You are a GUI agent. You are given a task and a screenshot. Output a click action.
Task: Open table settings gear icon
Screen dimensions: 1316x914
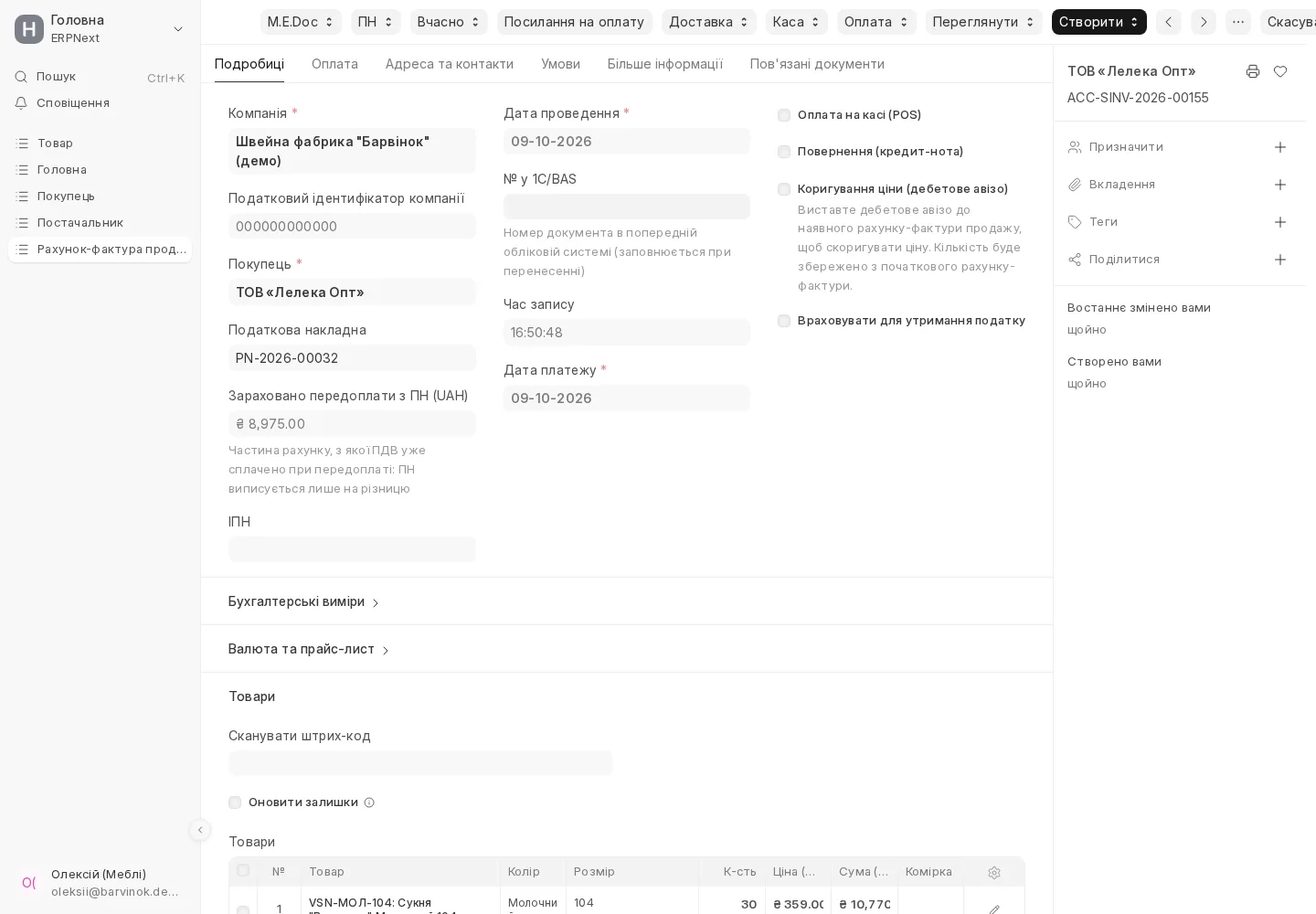click(x=994, y=873)
